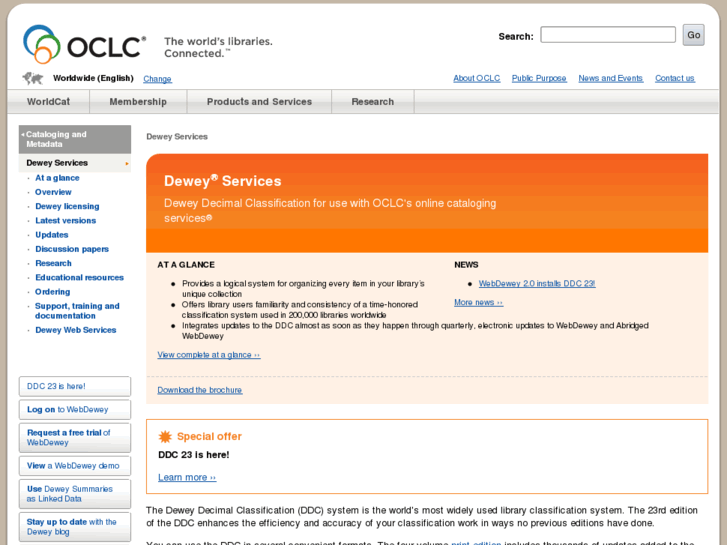Image resolution: width=727 pixels, height=545 pixels.
Task: Click the Go search button
Action: pos(693,35)
